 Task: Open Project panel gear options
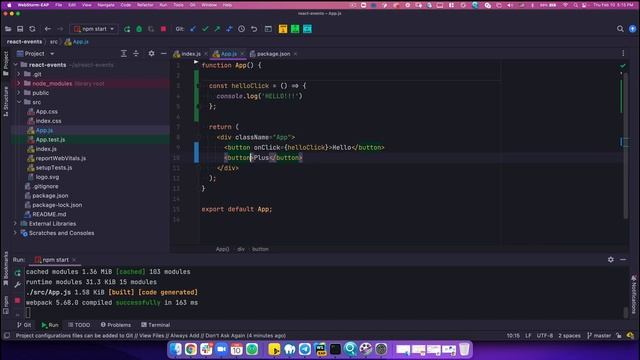pyautogui.click(x=151, y=53)
